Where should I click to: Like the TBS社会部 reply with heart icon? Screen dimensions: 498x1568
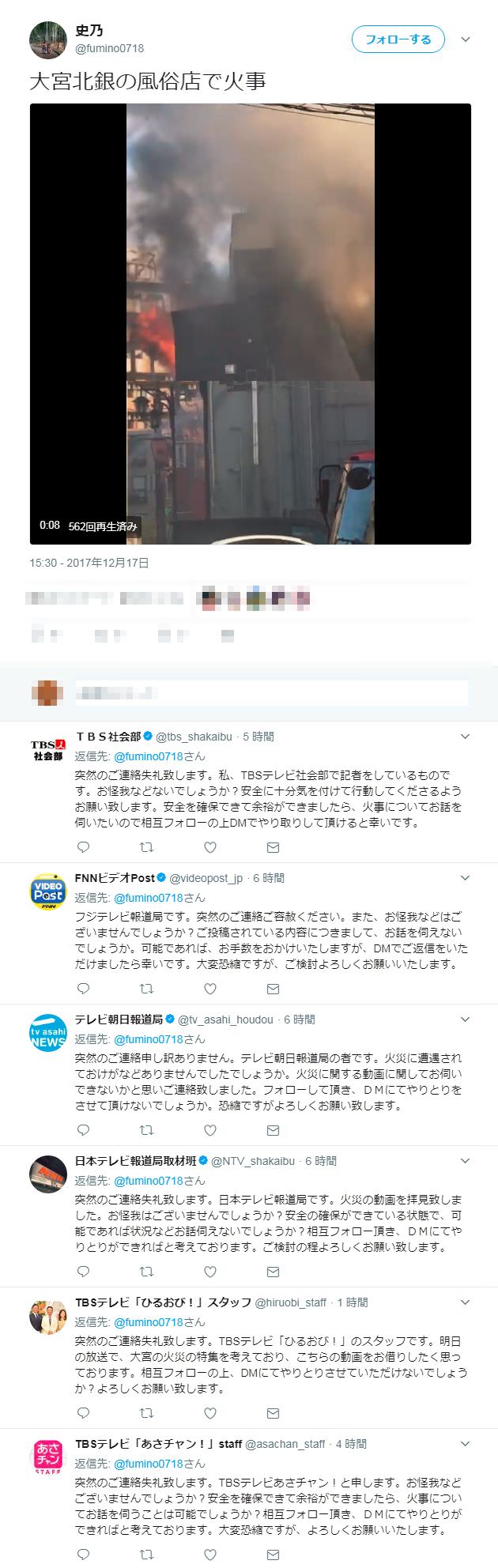click(x=210, y=847)
